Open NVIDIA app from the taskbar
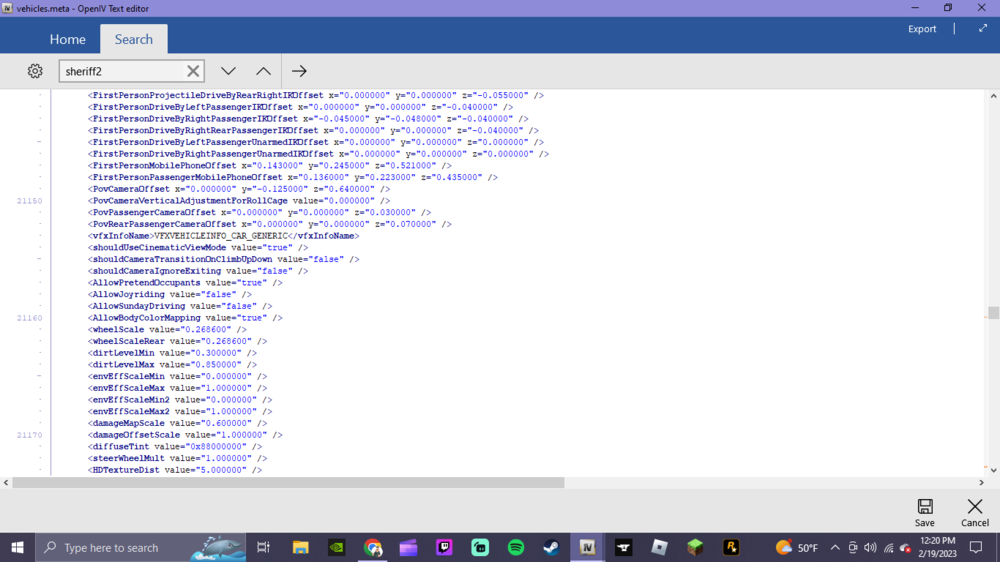The width and height of the screenshot is (1000, 562). point(337,547)
